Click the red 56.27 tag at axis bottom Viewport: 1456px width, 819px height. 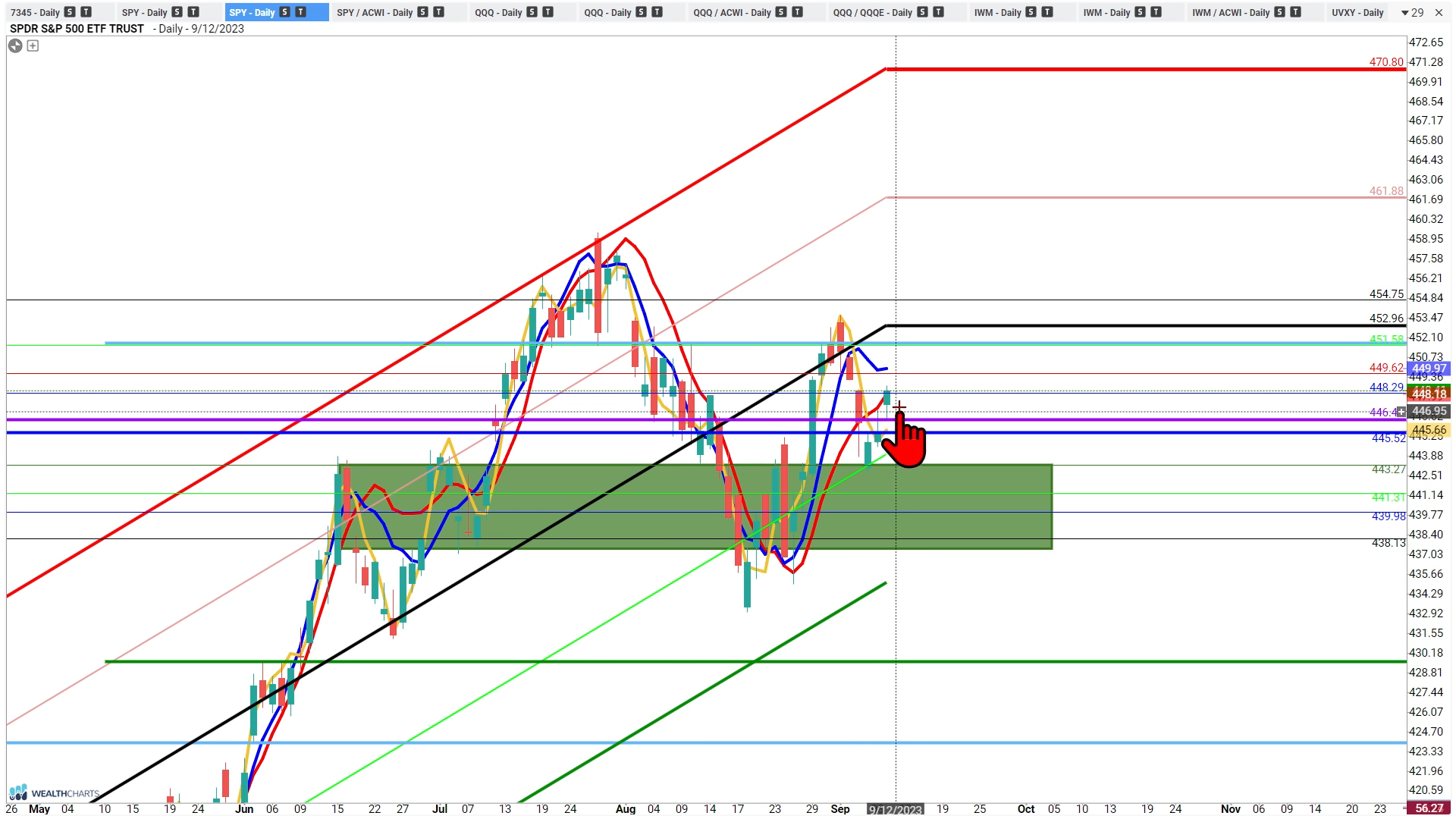click(x=1429, y=809)
